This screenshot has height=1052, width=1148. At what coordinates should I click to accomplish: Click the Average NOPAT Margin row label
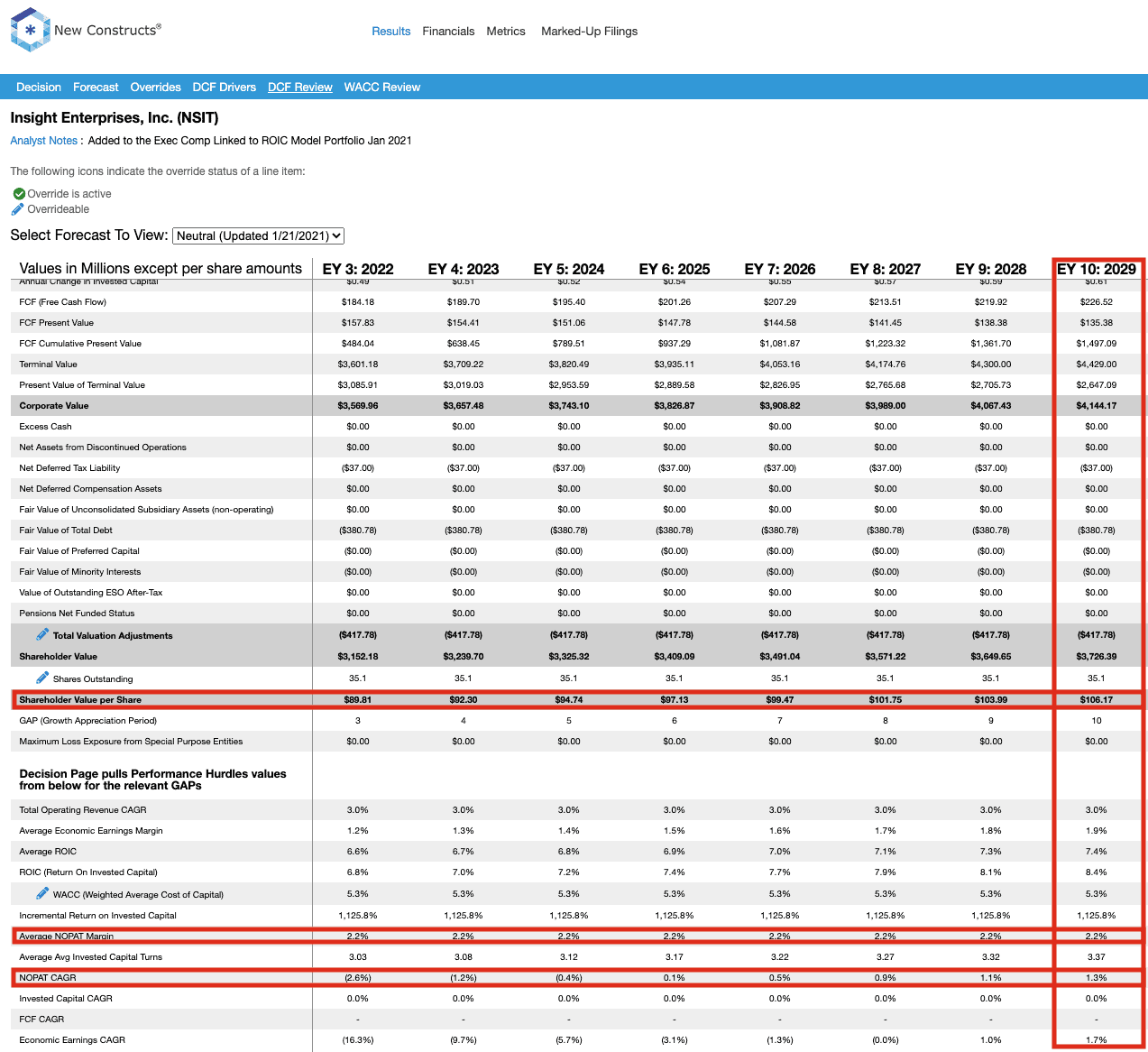(x=67, y=937)
